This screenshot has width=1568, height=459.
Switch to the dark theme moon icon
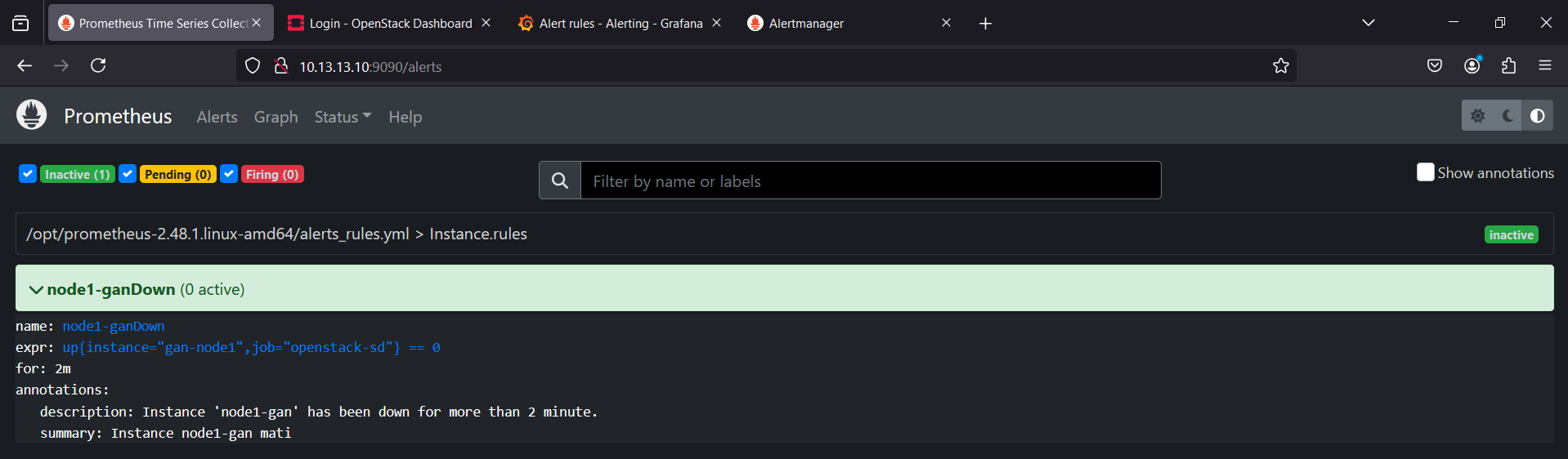1508,116
